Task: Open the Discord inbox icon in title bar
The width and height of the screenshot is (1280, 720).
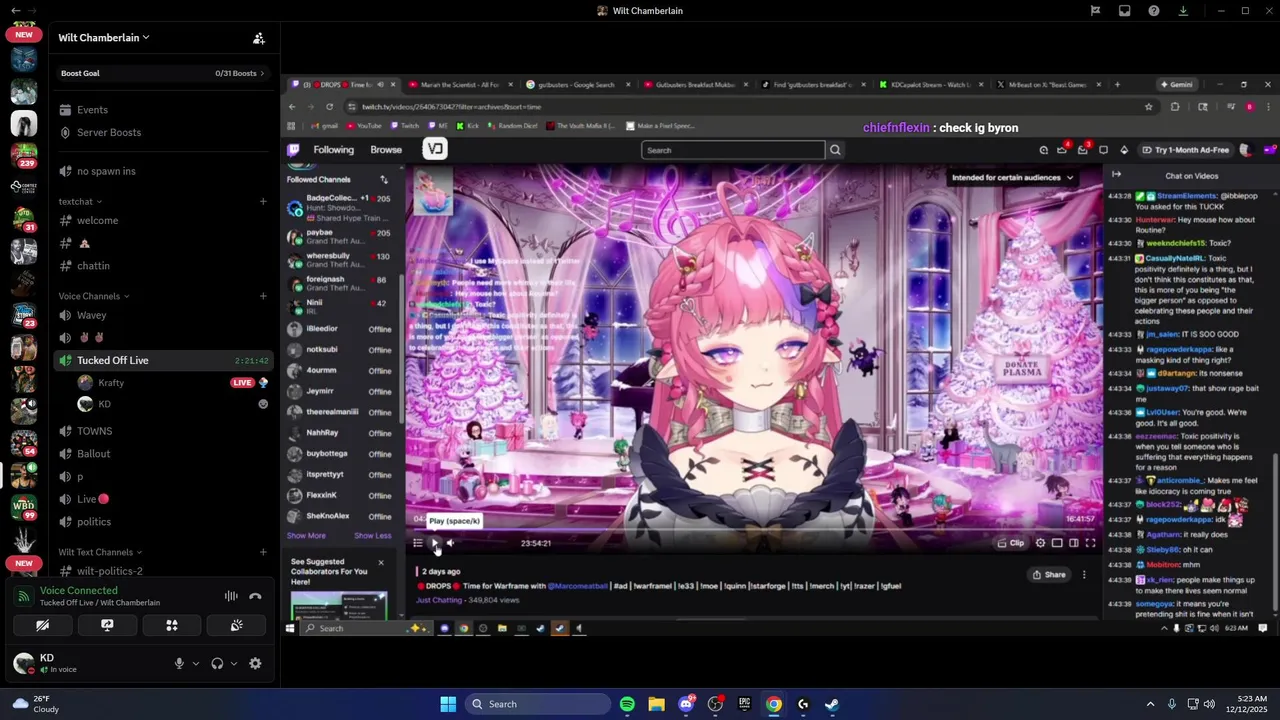Action: (x=1125, y=11)
